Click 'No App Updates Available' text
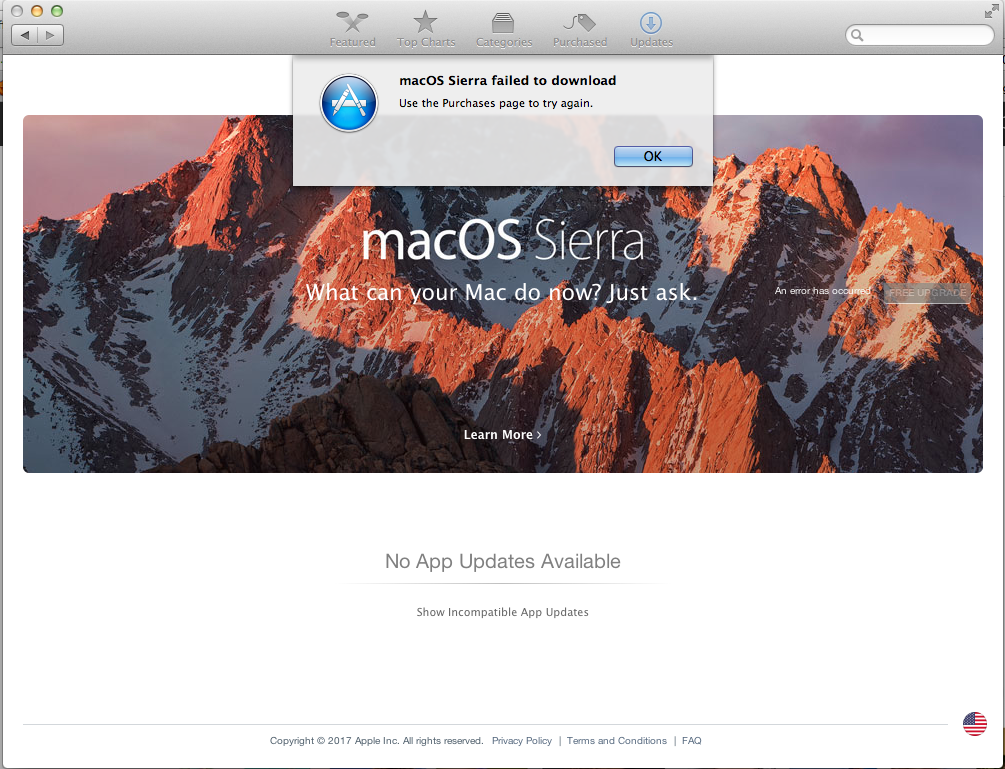 click(502, 561)
